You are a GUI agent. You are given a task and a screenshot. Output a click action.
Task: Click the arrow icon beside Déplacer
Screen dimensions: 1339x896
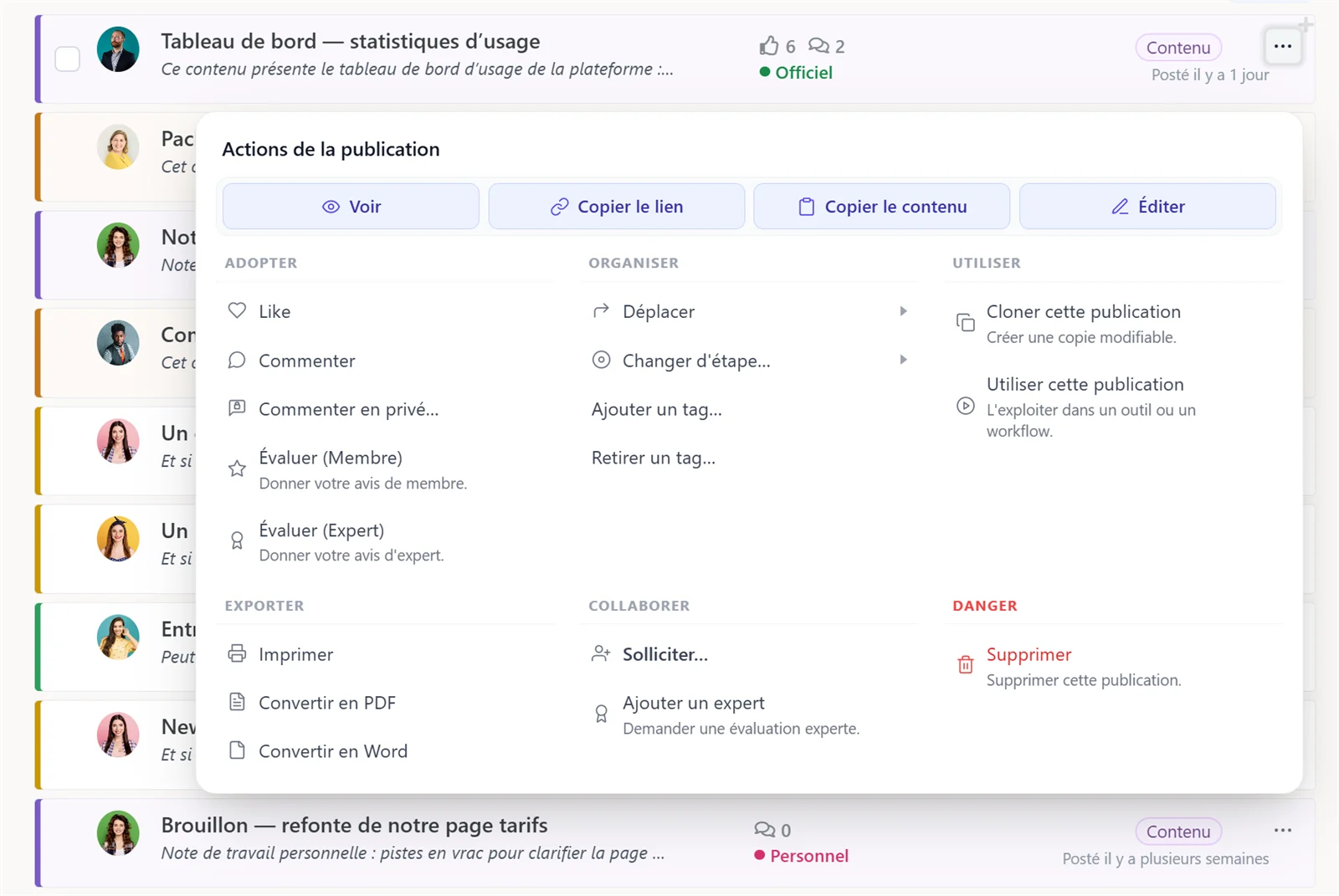pyautogui.click(x=601, y=311)
